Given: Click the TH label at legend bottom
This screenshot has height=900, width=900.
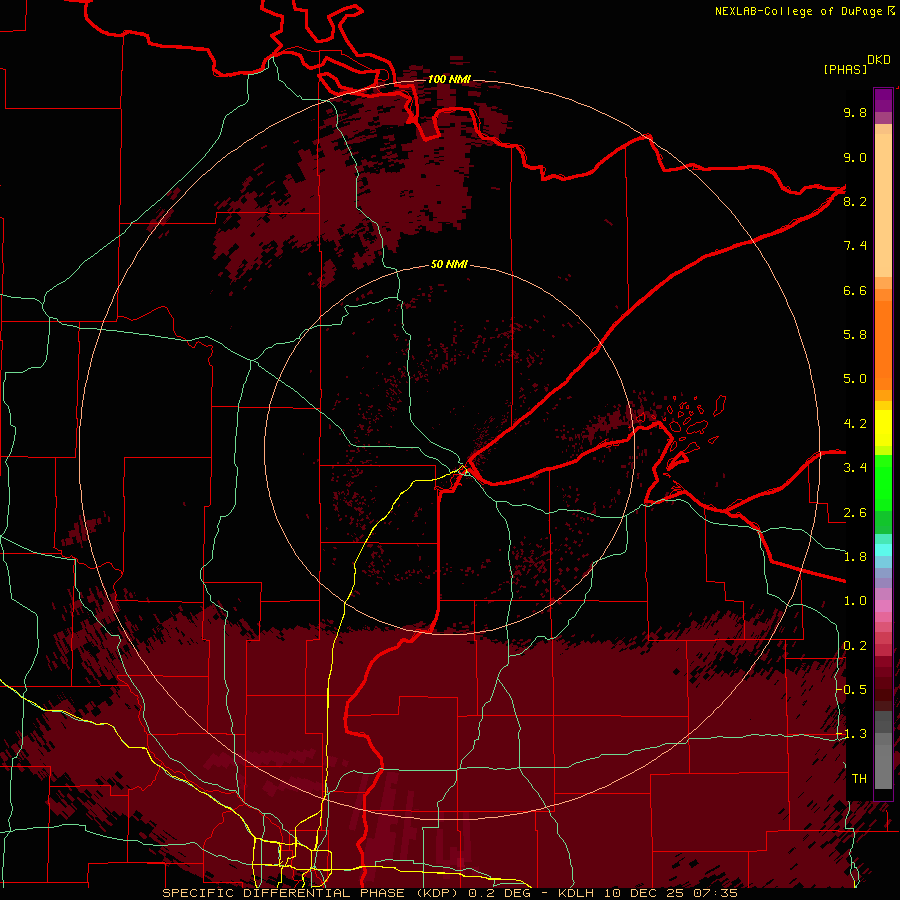Looking at the screenshot, I should click(859, 779).
